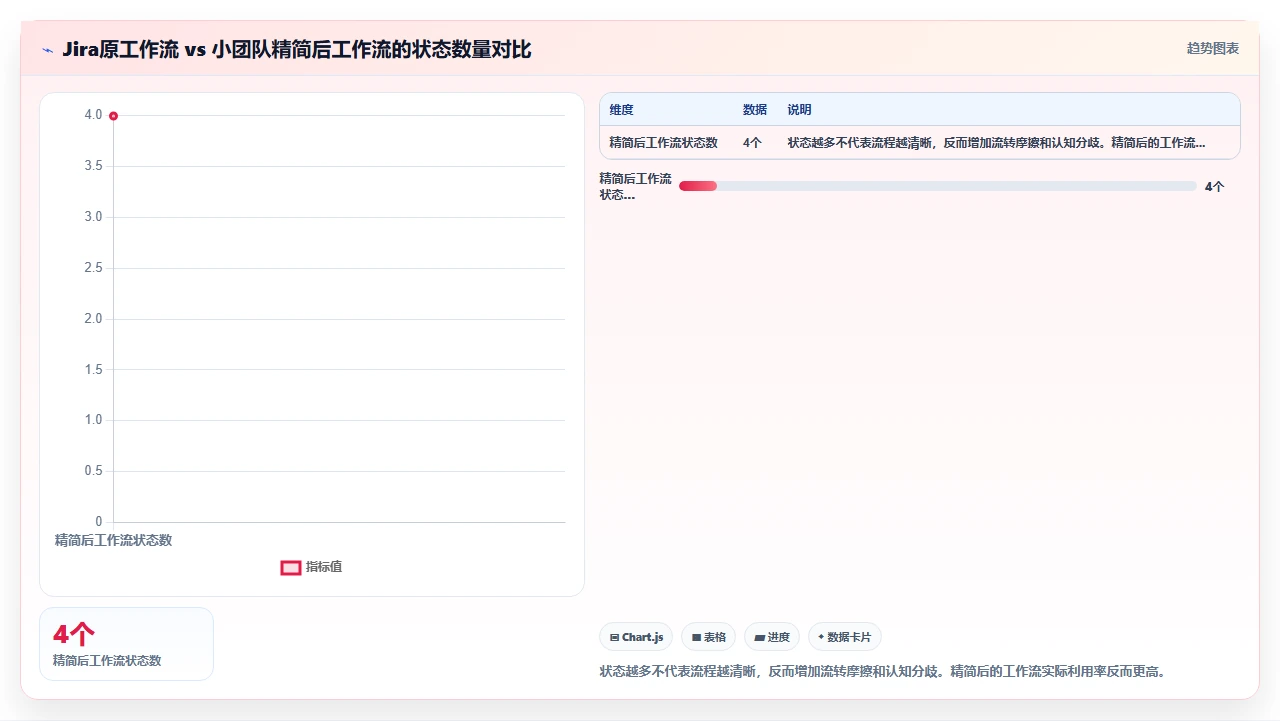Image resolution: width=1280 pixels, height=721 pixels.
Task: Click the progress label 精简后工作流状态...
Action: coord(636,187)
